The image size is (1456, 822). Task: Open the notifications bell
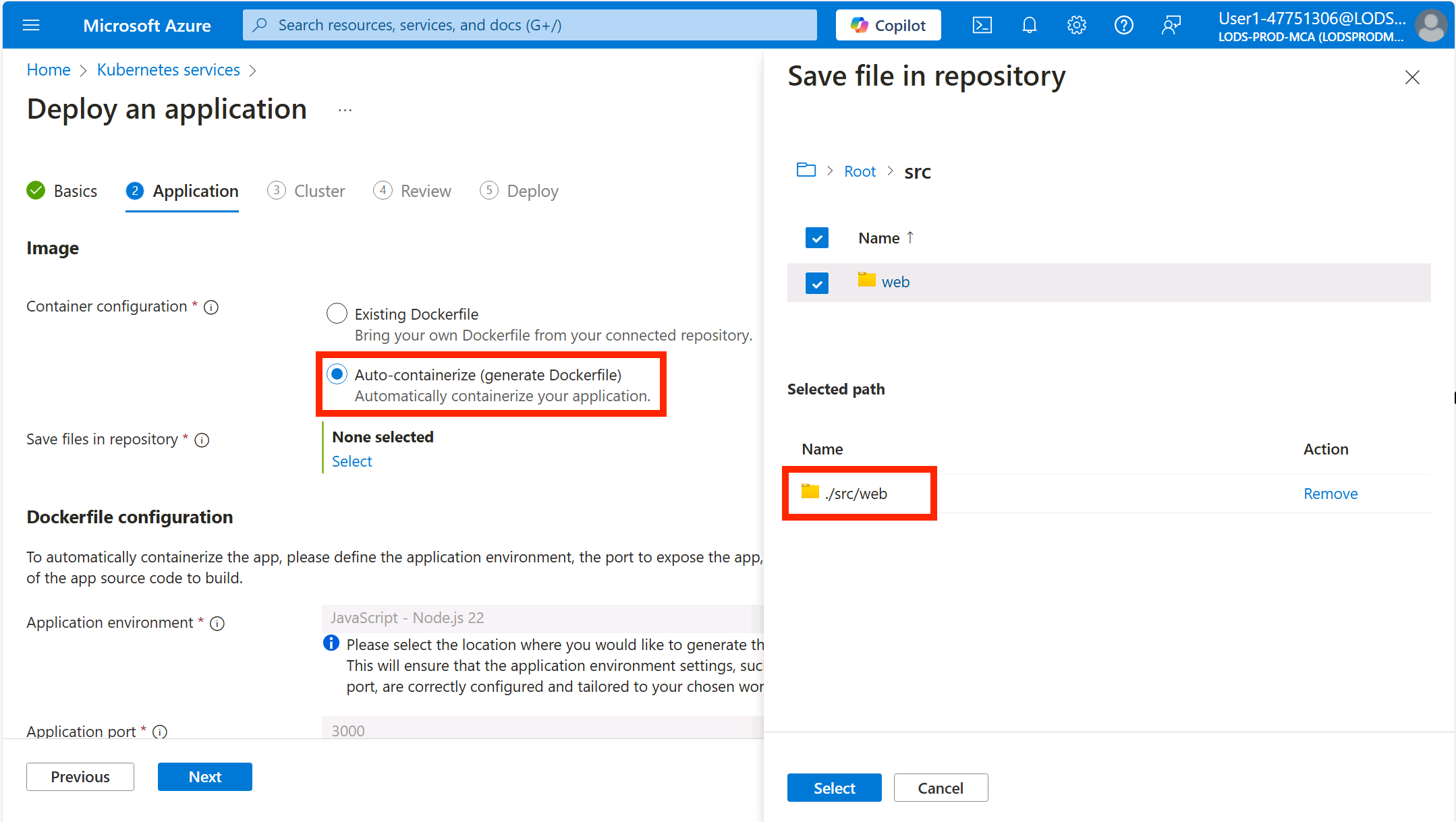coord(1029,25)
